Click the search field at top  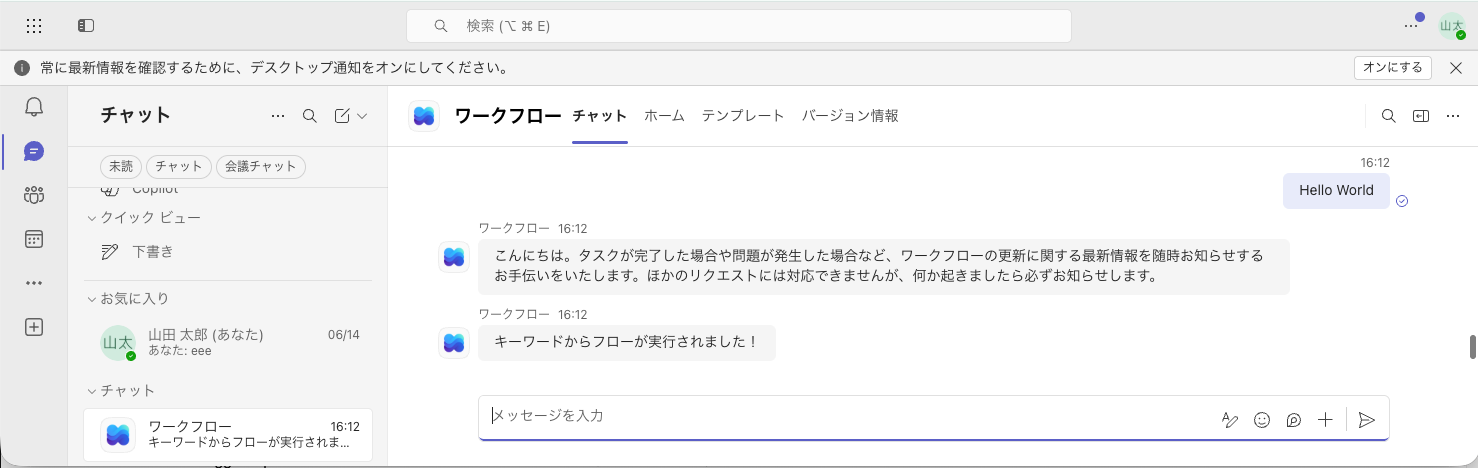738,26
